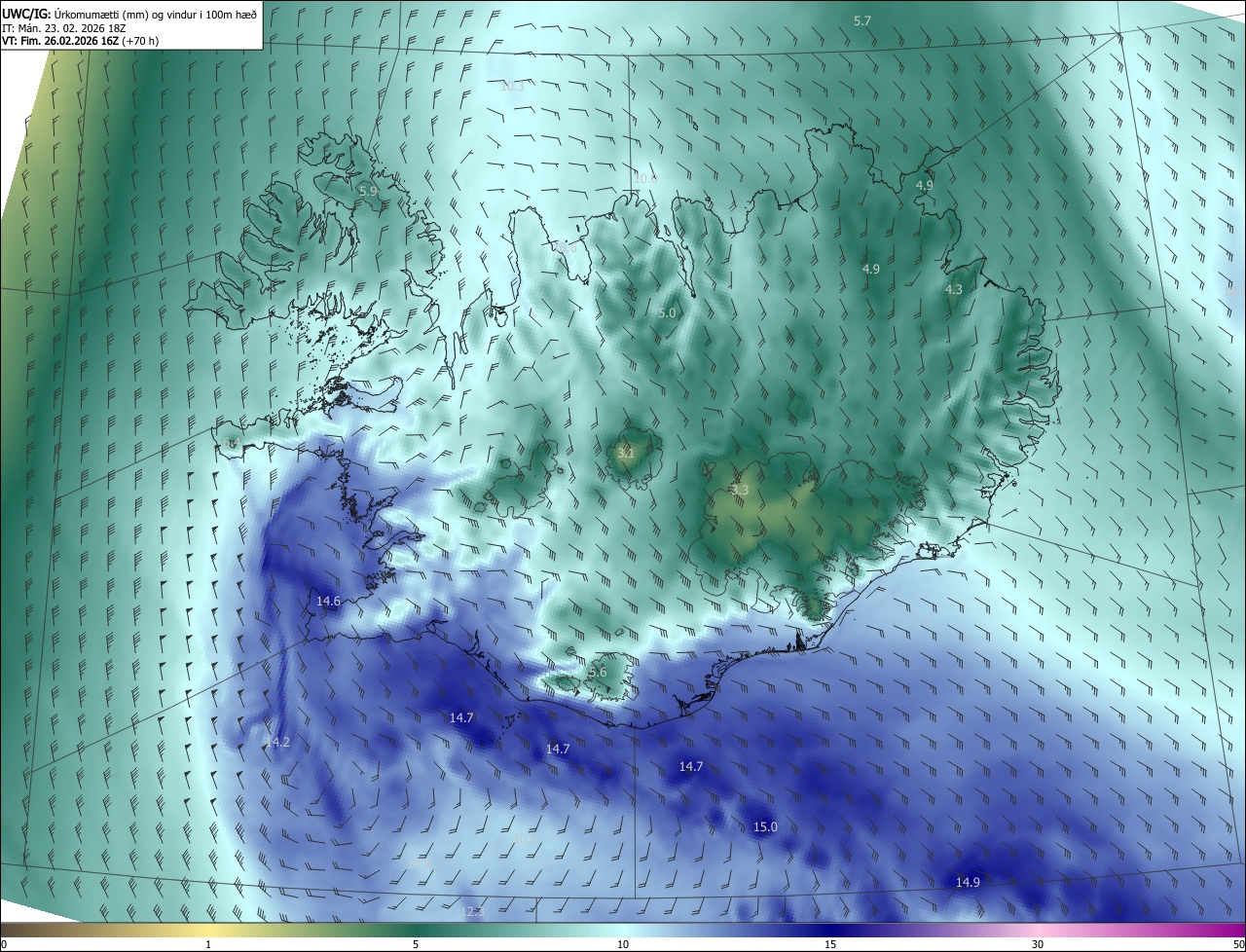
Task: Click the color scale tick labeled 5
Action: click(416, 944)
